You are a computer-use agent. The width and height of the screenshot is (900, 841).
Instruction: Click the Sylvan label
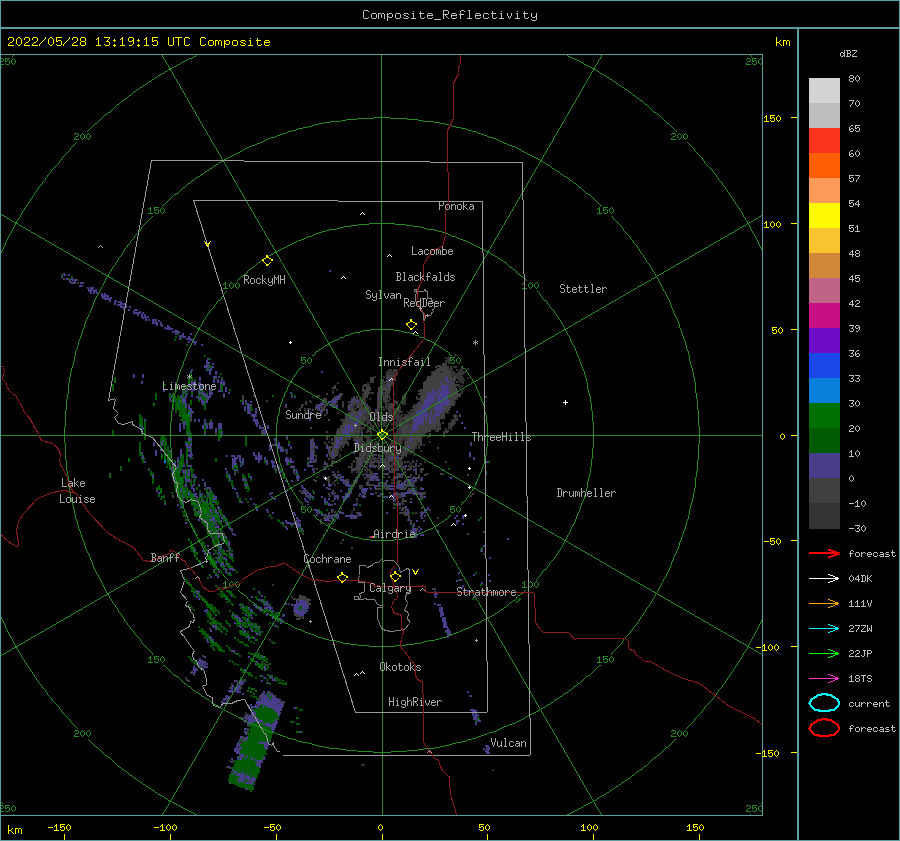[383, 295]
